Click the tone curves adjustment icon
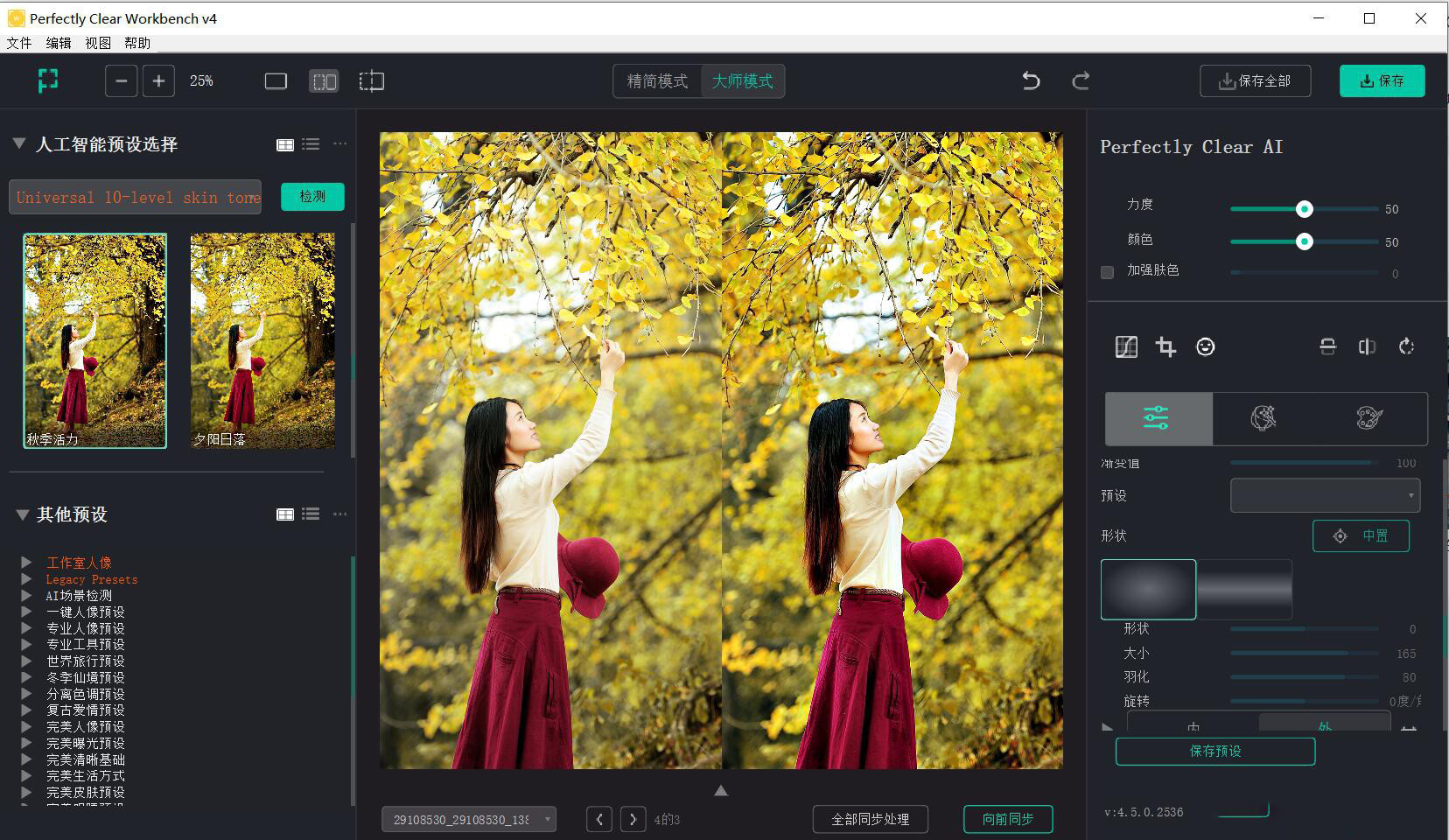The width and height of the screenshot is (1449, 840). coord(1126,346)
